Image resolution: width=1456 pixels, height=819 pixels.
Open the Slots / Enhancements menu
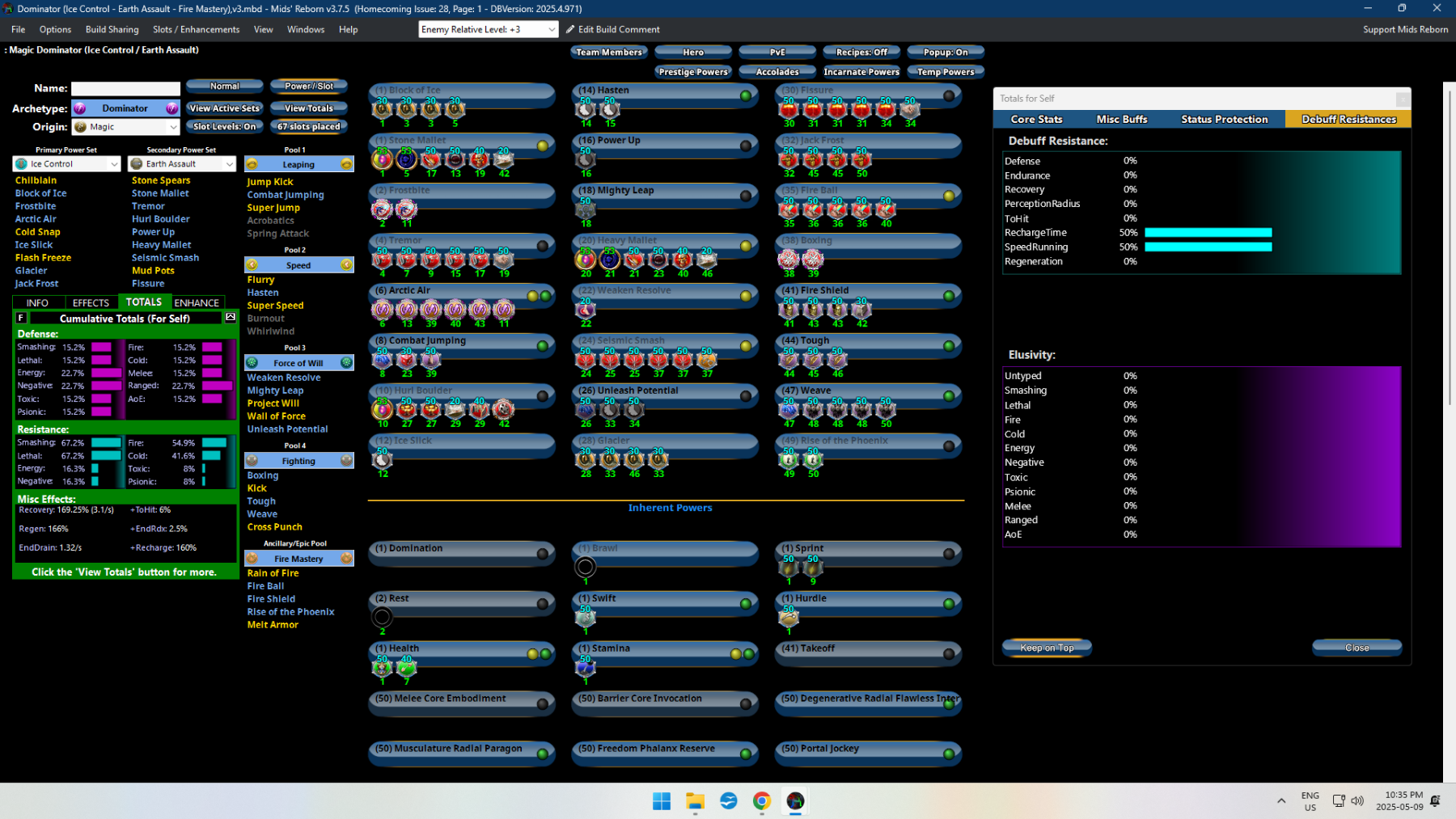coord(196,29)
